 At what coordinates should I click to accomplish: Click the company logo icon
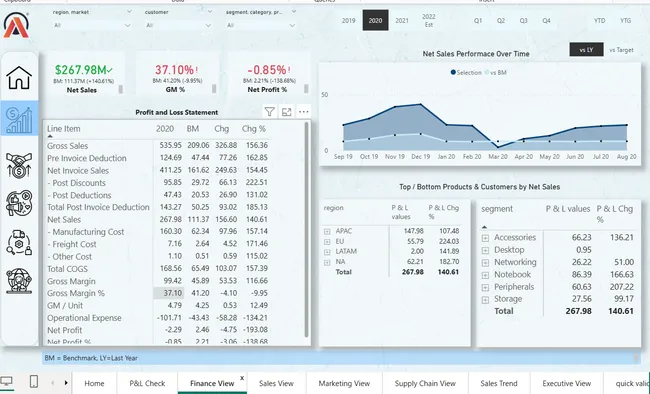(x=16, y=25)
